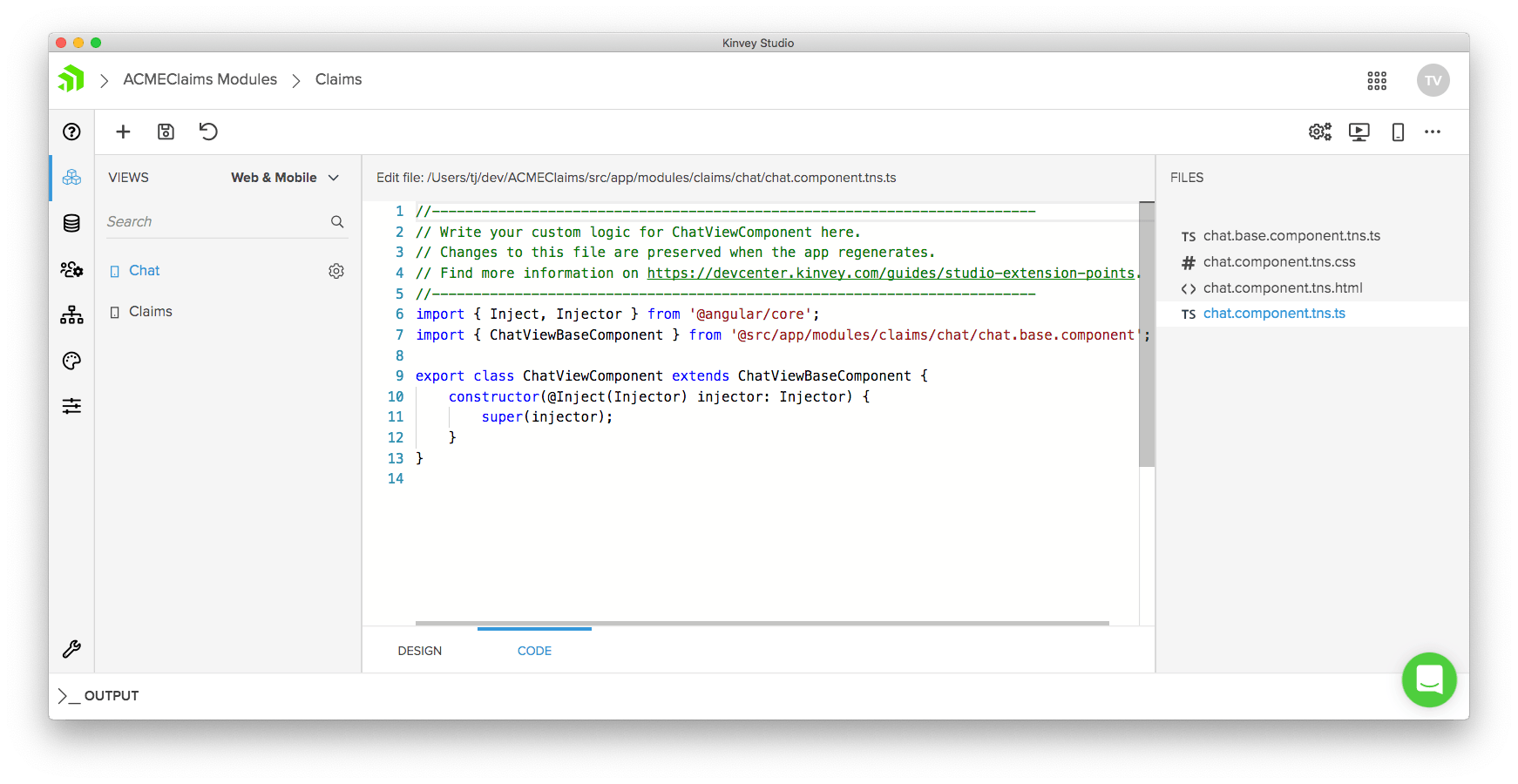Open the Navigation sitemap panel

tap(71, 315)
